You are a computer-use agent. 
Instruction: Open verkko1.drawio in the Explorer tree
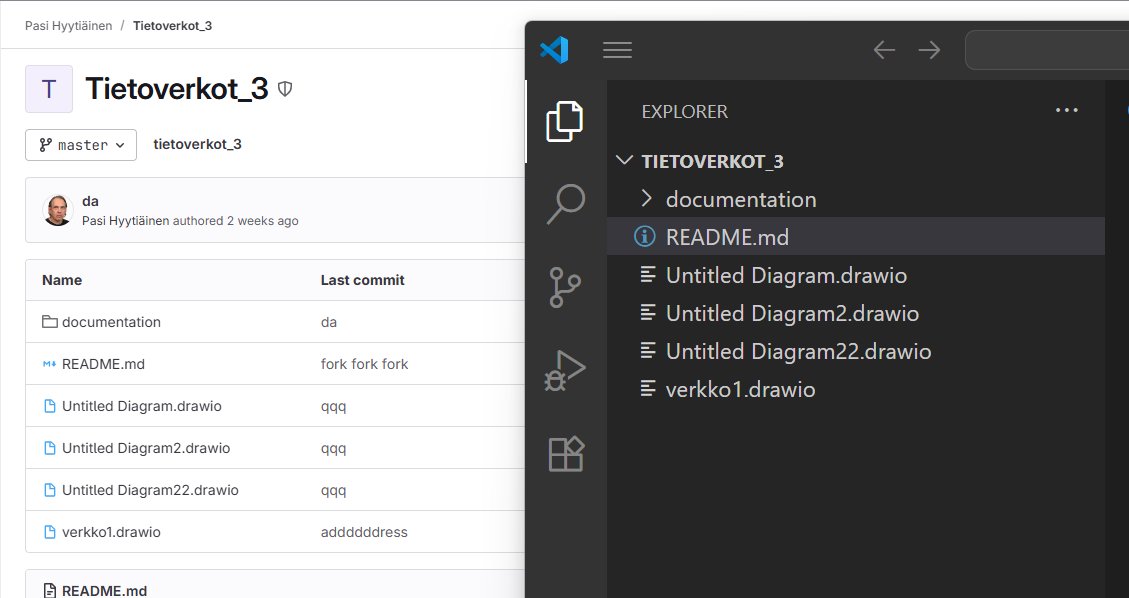pos(740,389)
